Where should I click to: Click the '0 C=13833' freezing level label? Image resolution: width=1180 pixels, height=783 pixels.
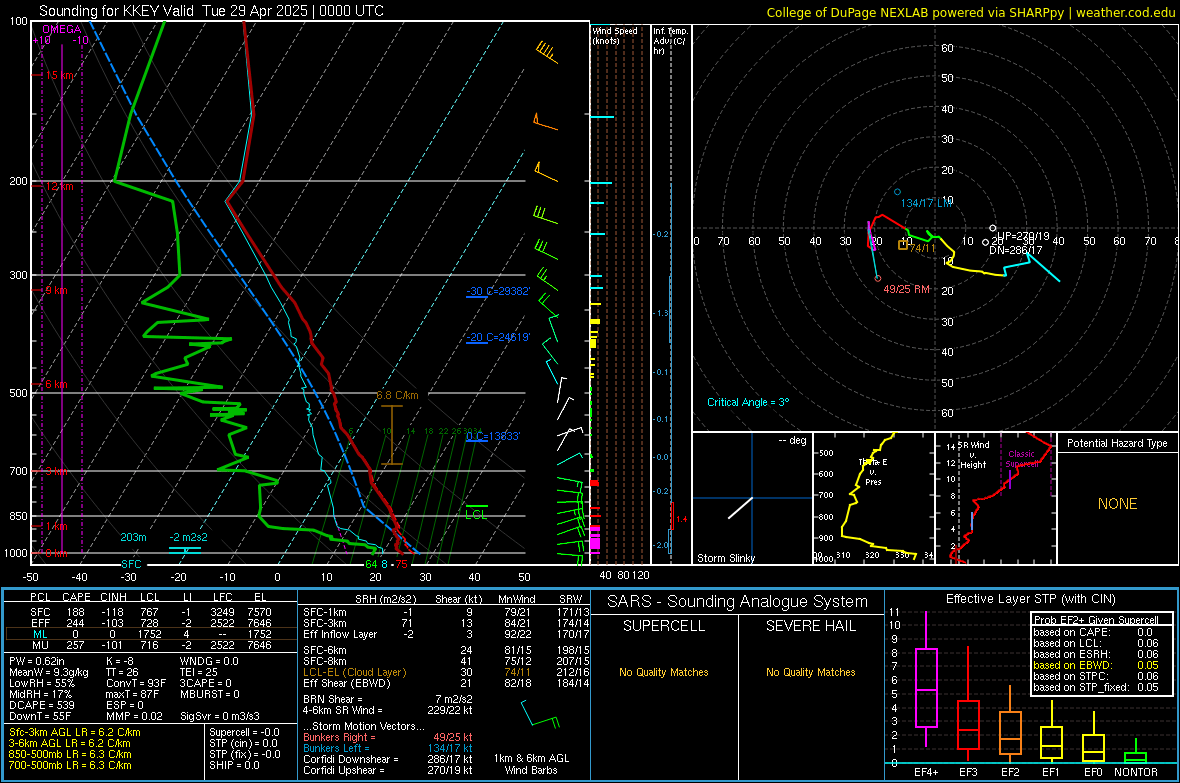pyautogui.click(x=493, y=436)
